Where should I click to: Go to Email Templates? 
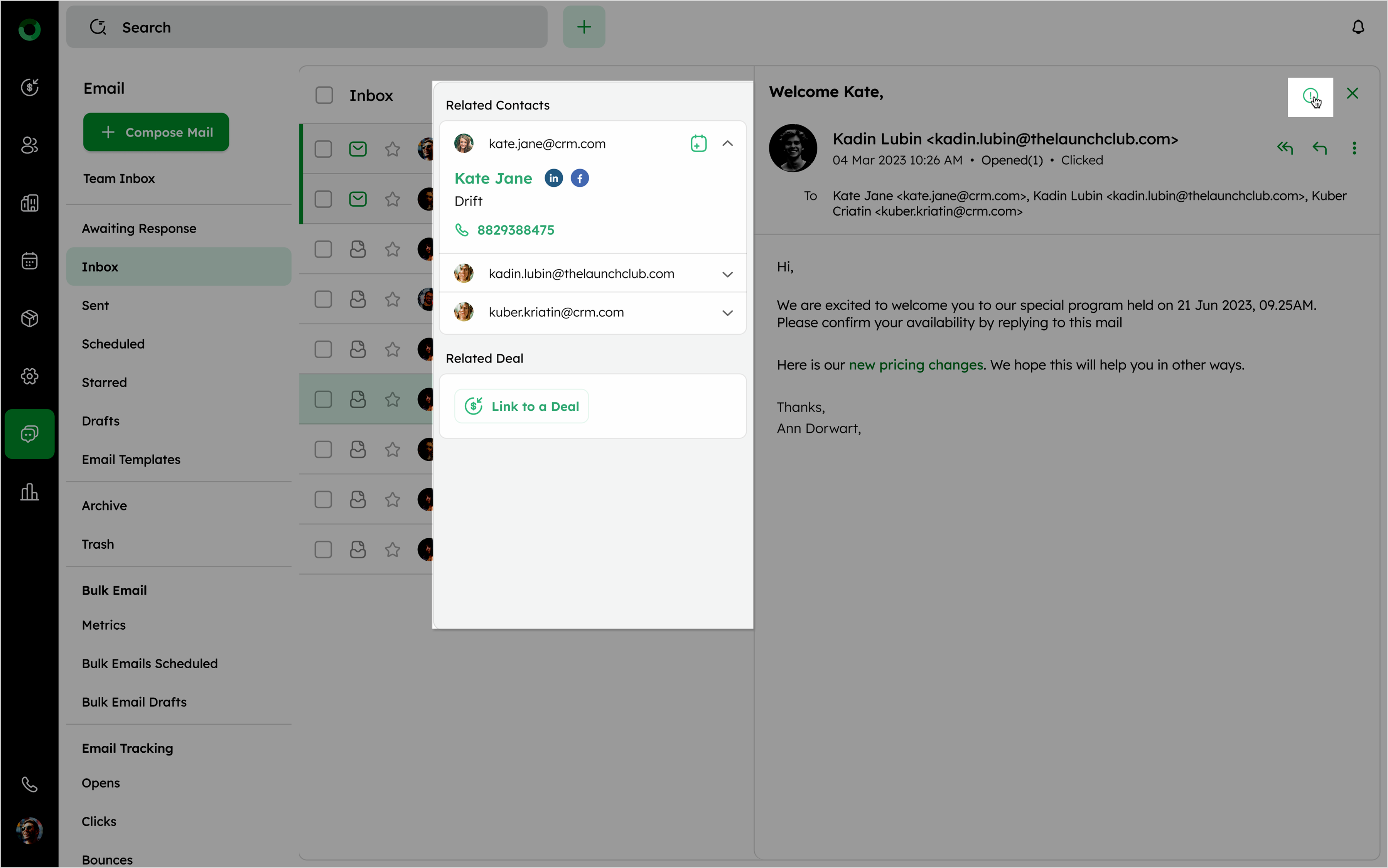131,459
